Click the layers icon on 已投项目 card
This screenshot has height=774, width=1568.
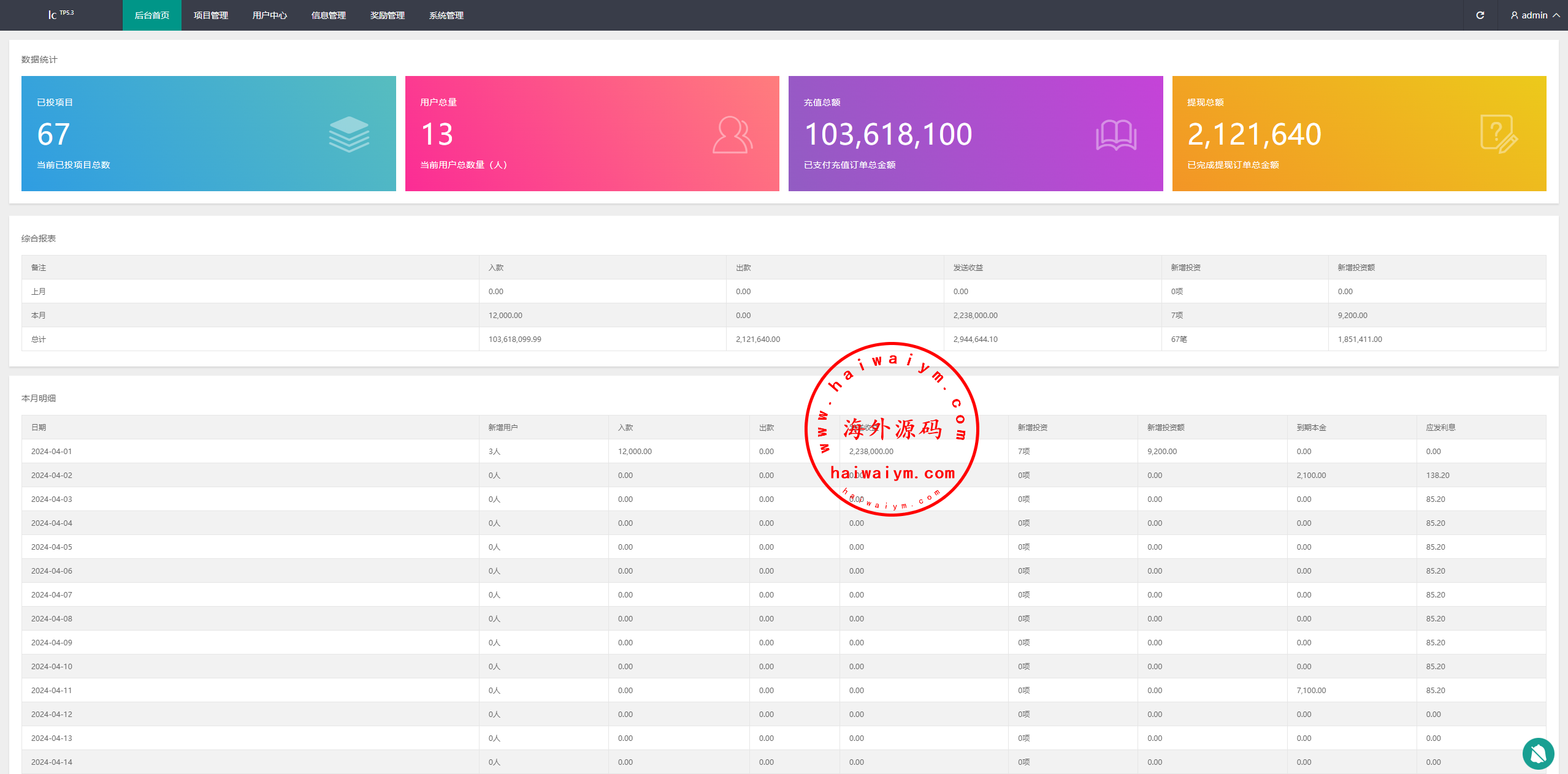[349, 134]
